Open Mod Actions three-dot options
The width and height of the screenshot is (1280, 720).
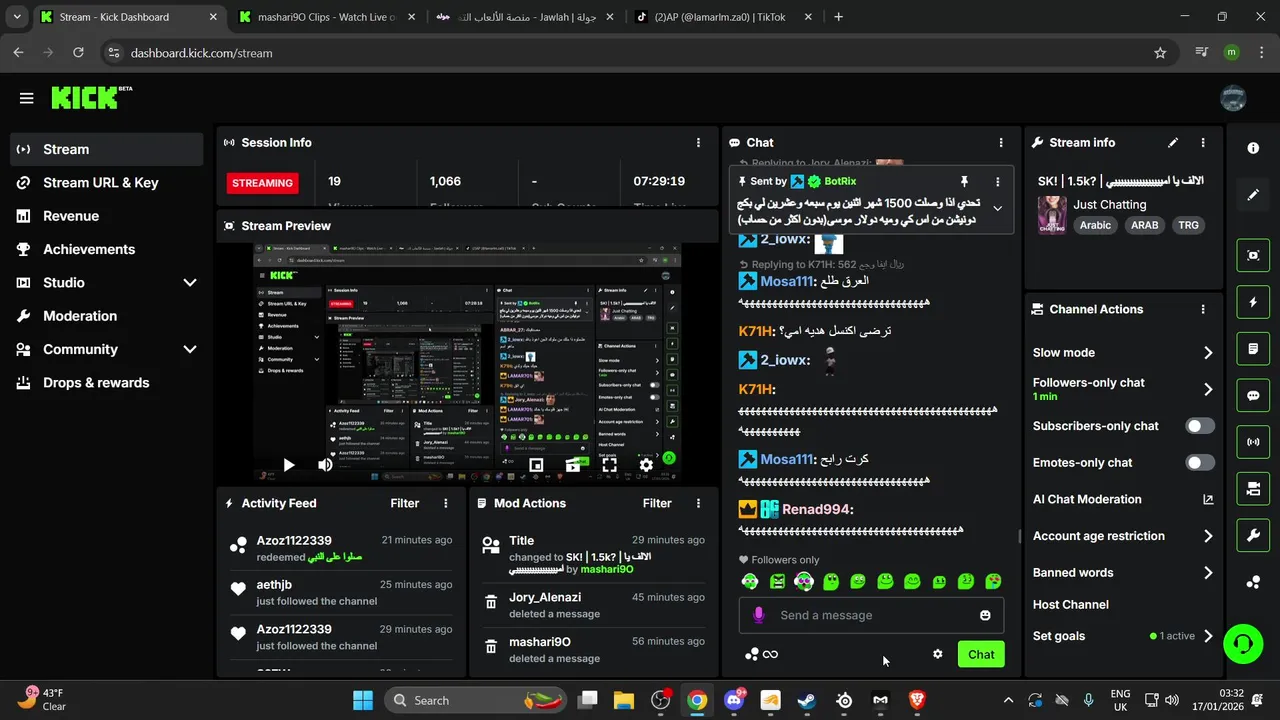point(698,504)
